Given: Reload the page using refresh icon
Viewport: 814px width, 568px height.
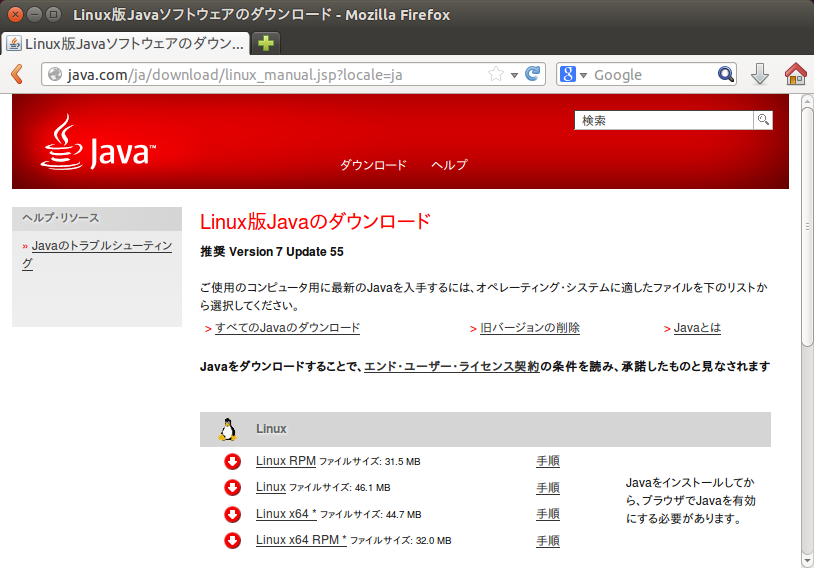Looking at the screenshot, I should (x=533, y=74).
